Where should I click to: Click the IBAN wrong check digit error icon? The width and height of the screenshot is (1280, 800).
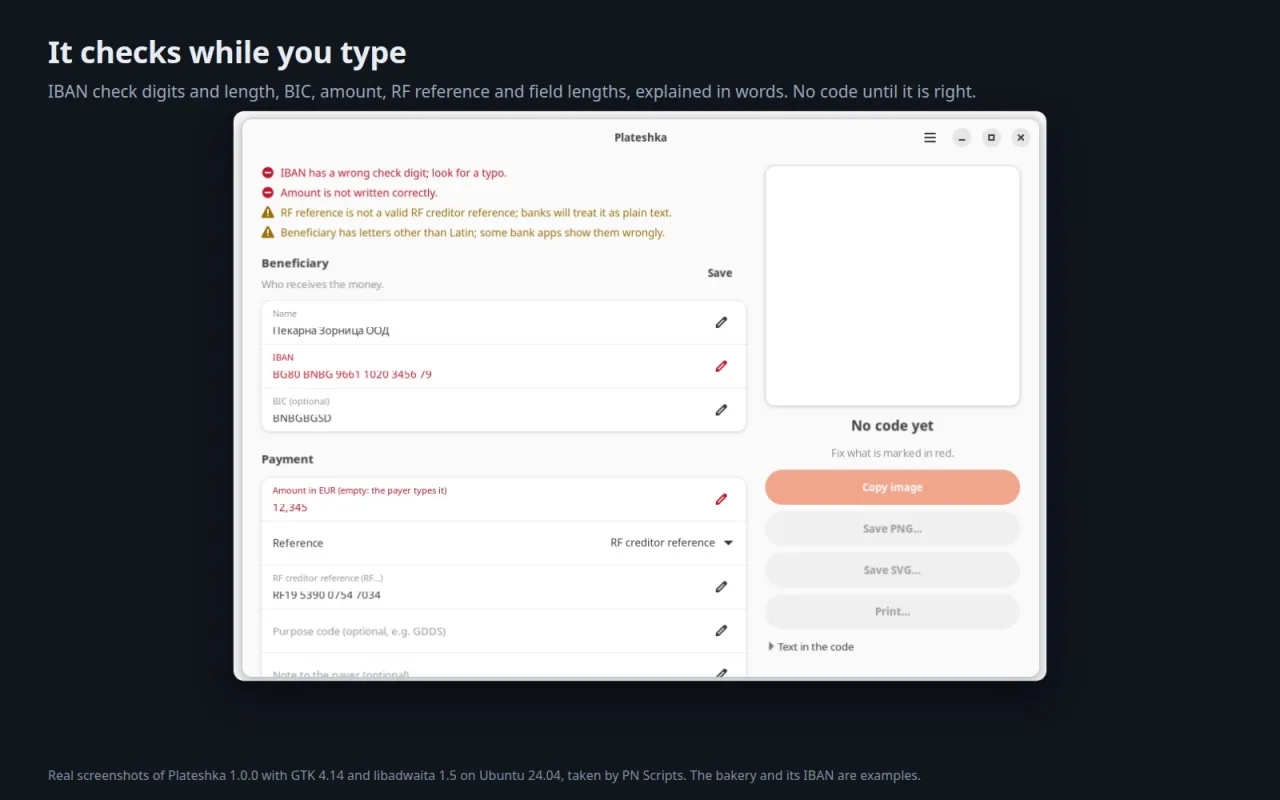pyautogui.click(x=268, y=173)
